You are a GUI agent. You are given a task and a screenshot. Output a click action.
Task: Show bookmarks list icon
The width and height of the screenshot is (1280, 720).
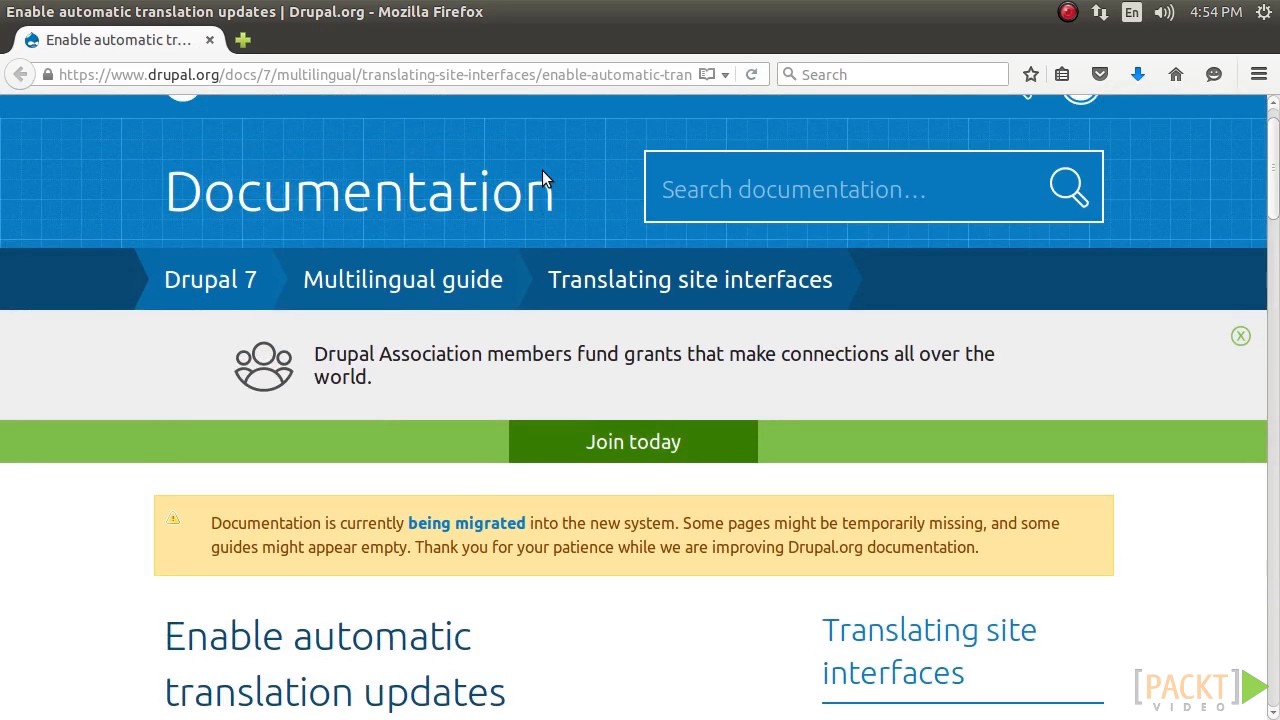click(x=1062, y=74)
